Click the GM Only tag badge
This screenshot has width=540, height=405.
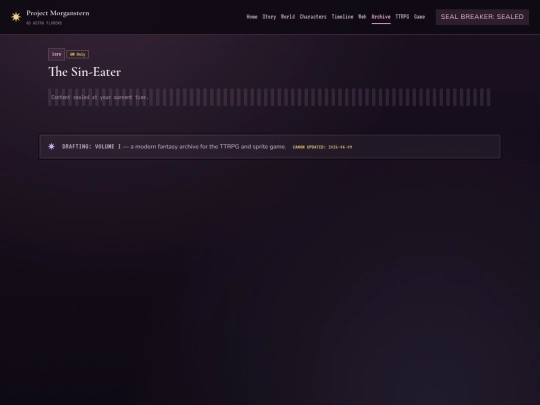point(77,54)
